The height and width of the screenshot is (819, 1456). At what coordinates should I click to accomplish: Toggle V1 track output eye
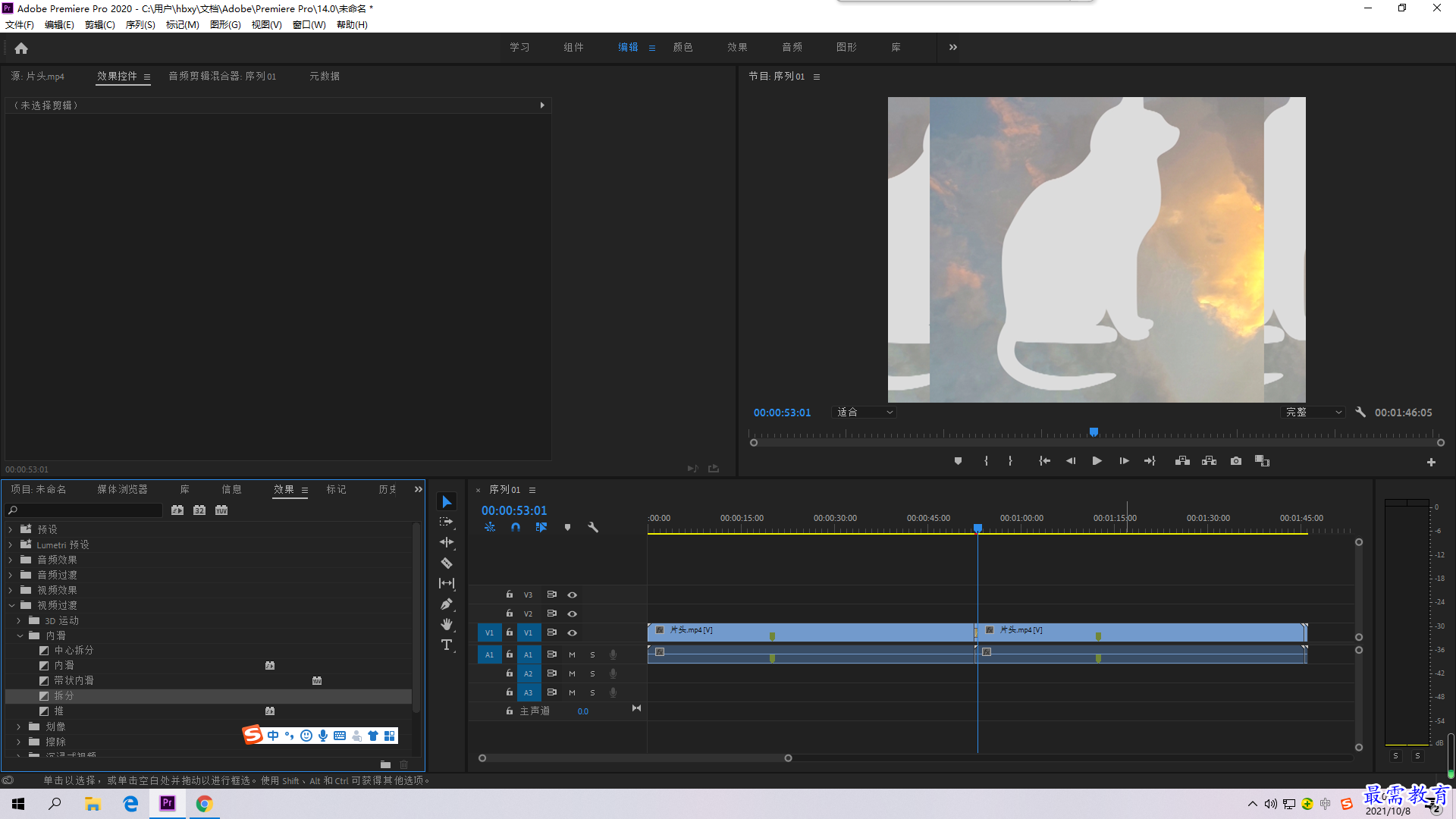573,632
